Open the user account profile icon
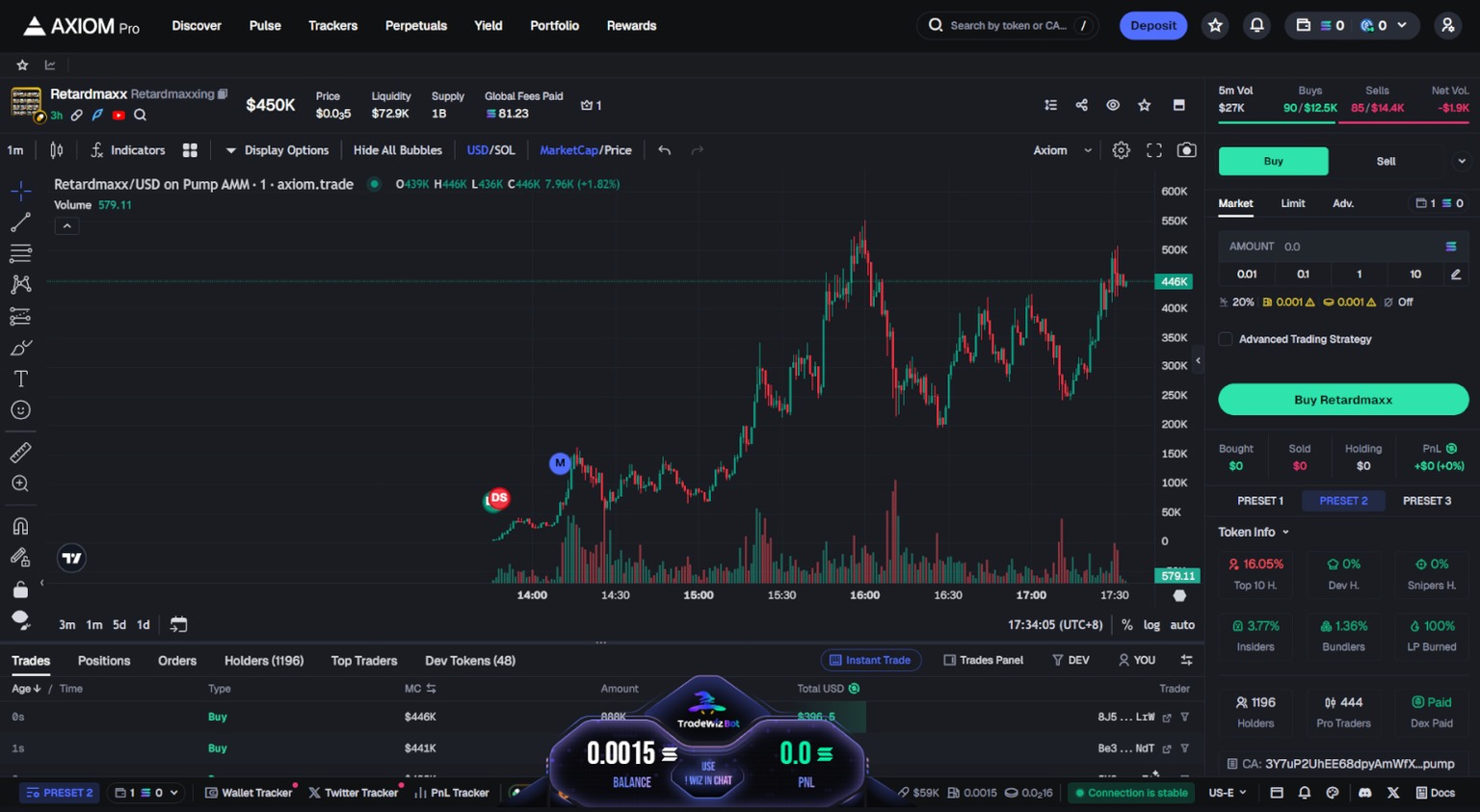The image size is (1480, 812). [1447, 26]
